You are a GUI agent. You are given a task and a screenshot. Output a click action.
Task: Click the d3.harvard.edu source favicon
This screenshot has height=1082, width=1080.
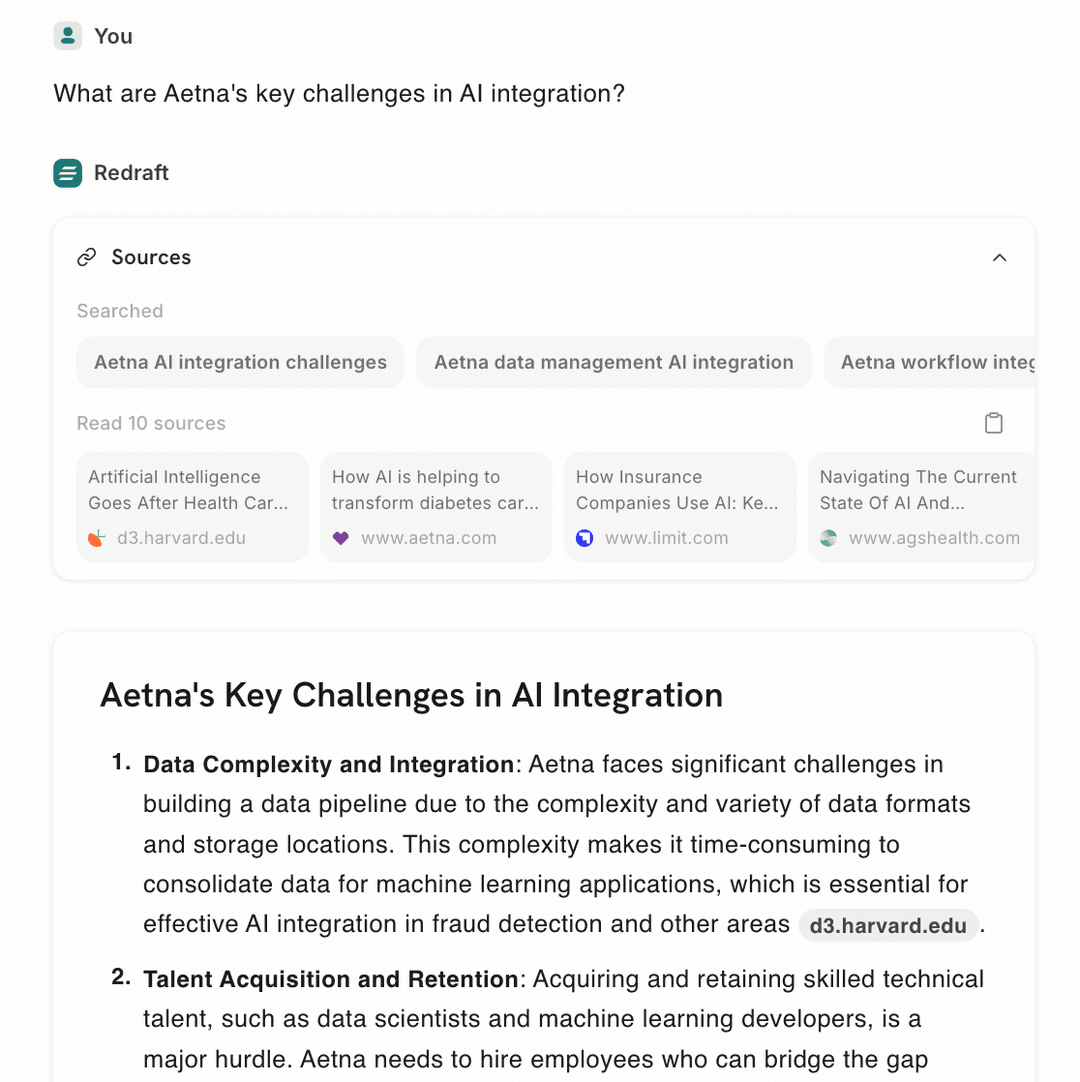[97, 538]
